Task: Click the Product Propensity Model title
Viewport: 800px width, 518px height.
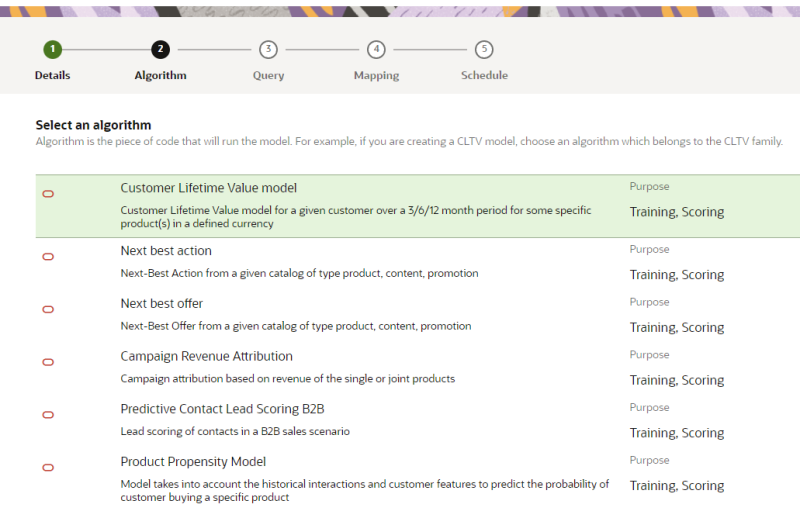Action: (193, 462)
